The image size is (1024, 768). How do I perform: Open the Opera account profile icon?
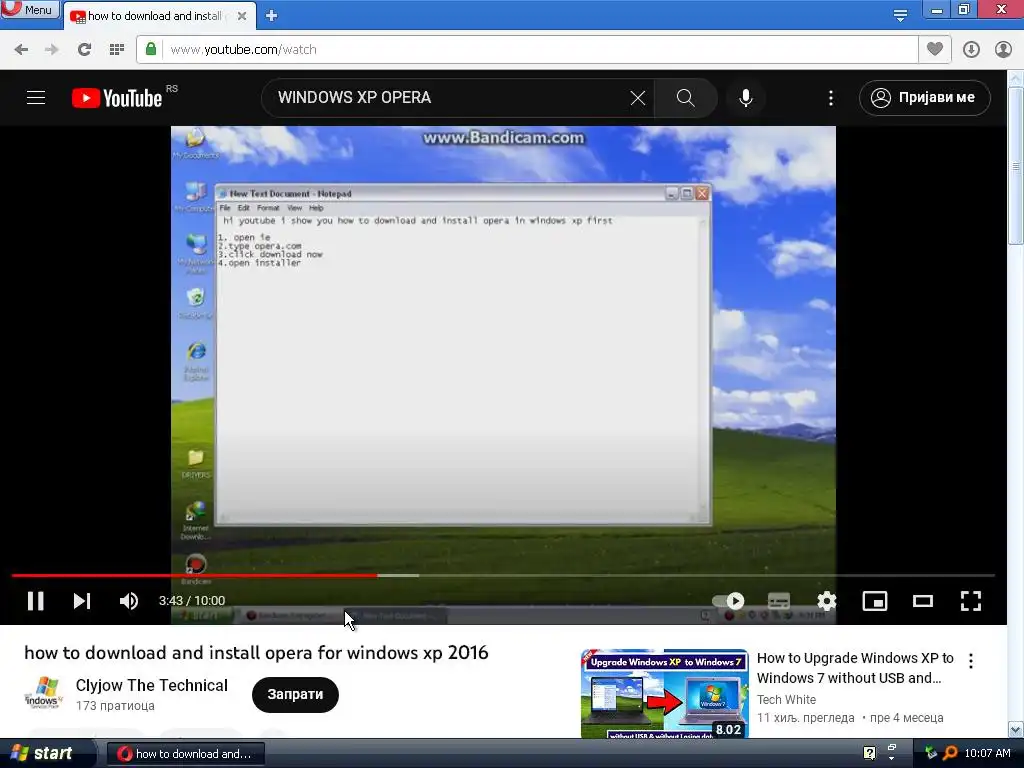[x=1003, y=50]
